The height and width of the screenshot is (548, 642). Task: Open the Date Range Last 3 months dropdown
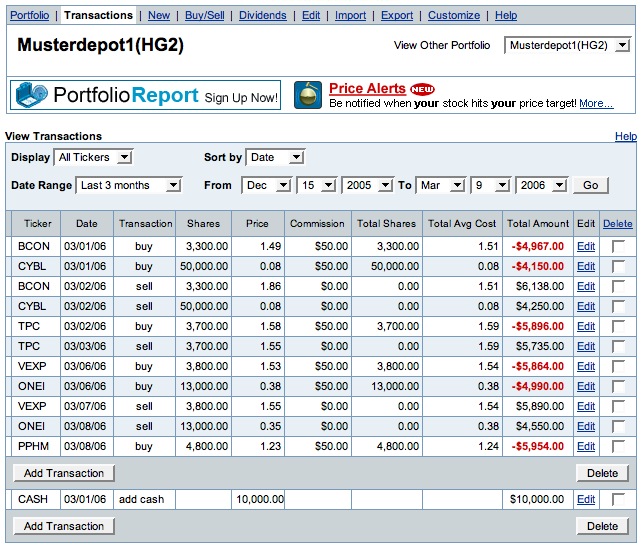pyautogui.click(x=129, y=186)
